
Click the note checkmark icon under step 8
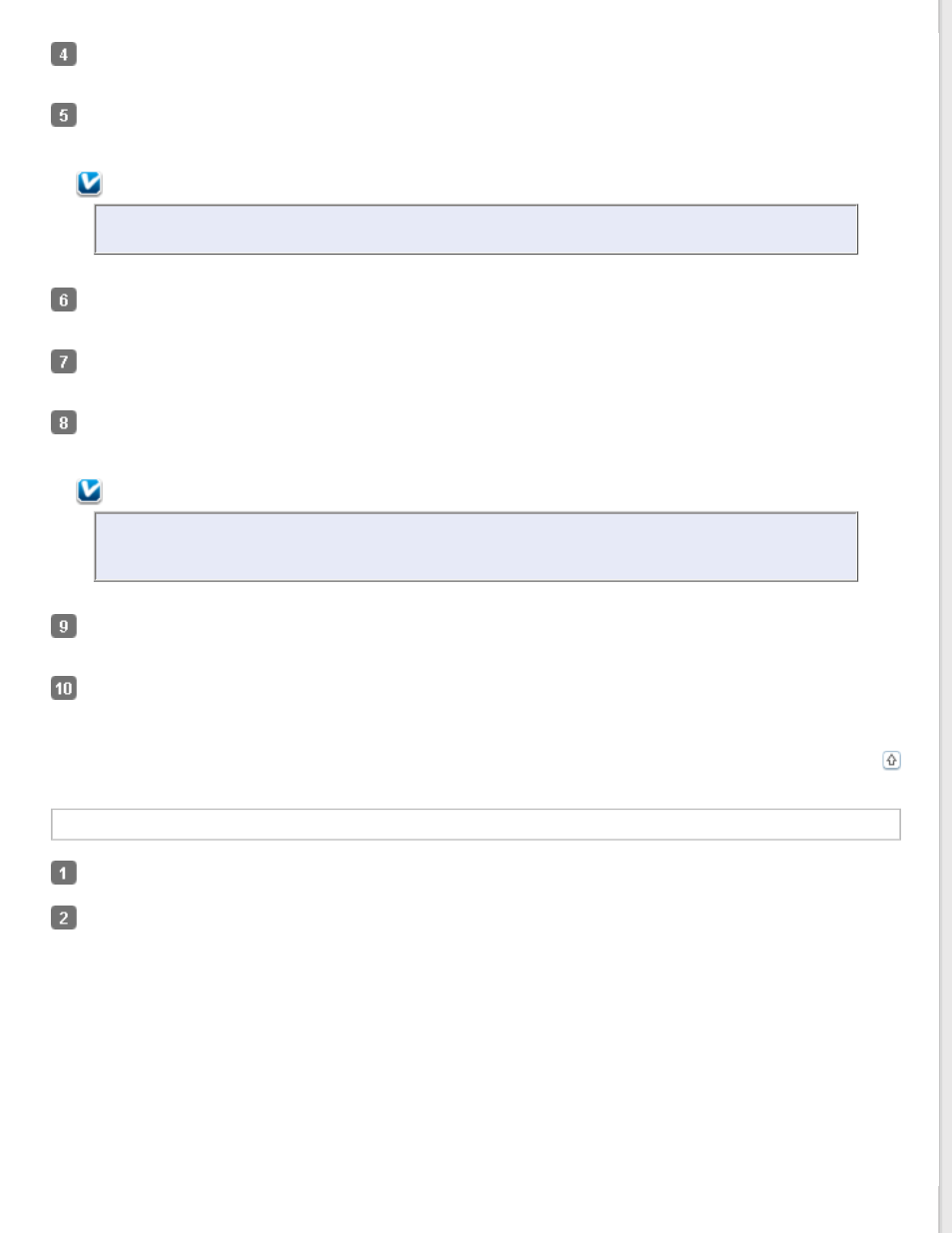tap(90, 491)
